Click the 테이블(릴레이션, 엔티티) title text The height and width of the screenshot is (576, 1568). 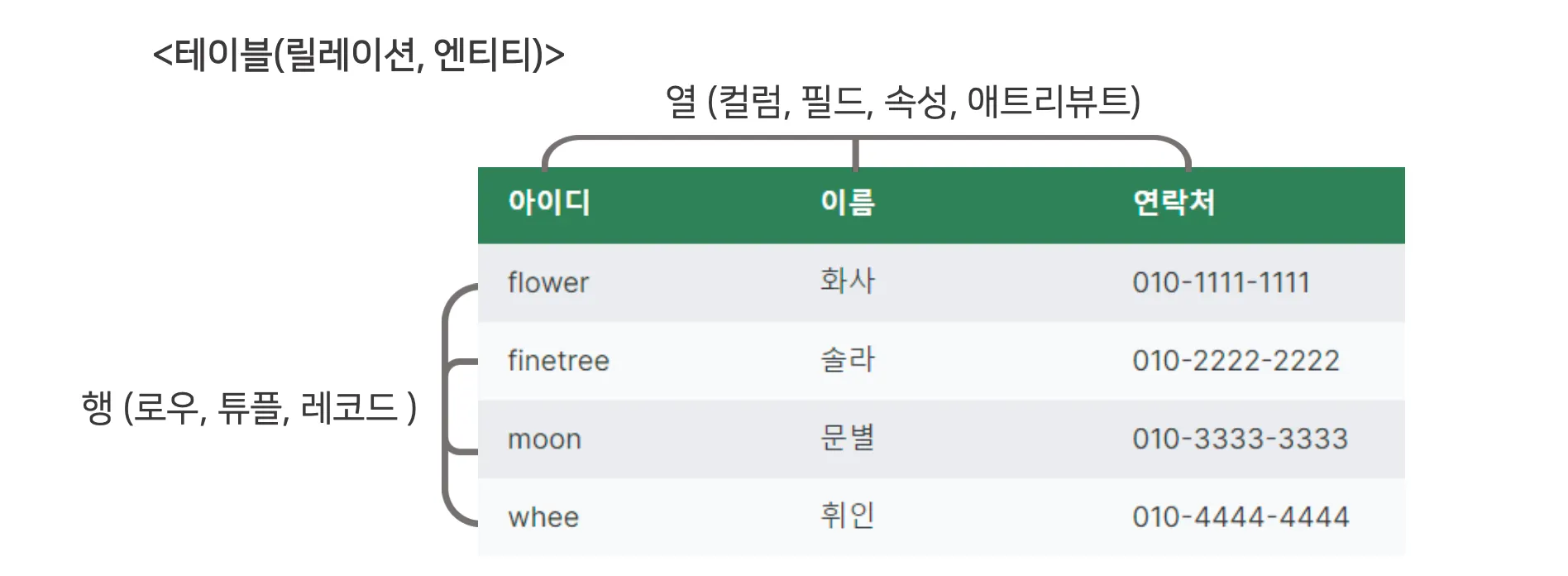tap(359, 55)
